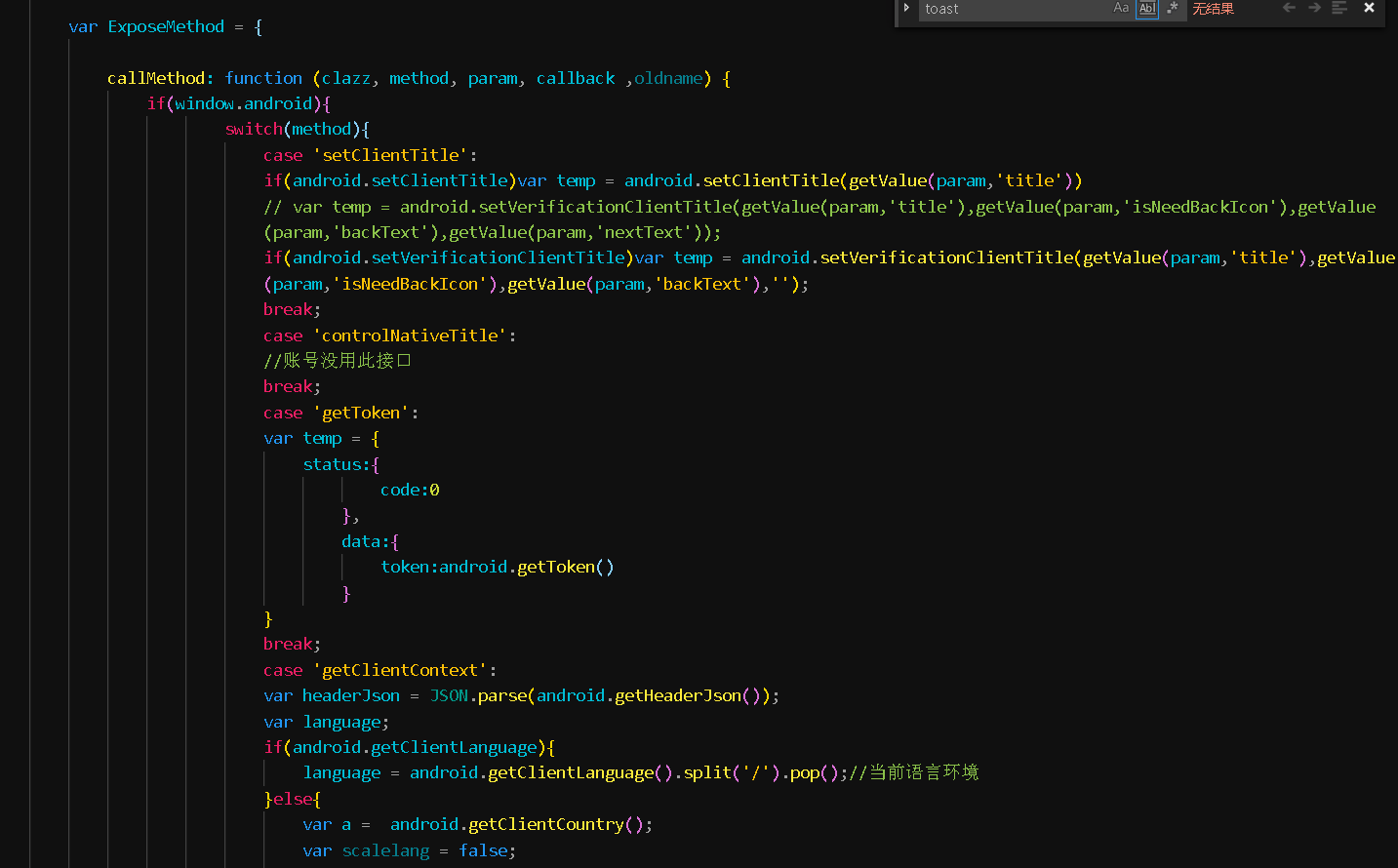Click the comment '//账号没用此接口'
This screenshot has width=1398, height=868.
tap(338, 361)
